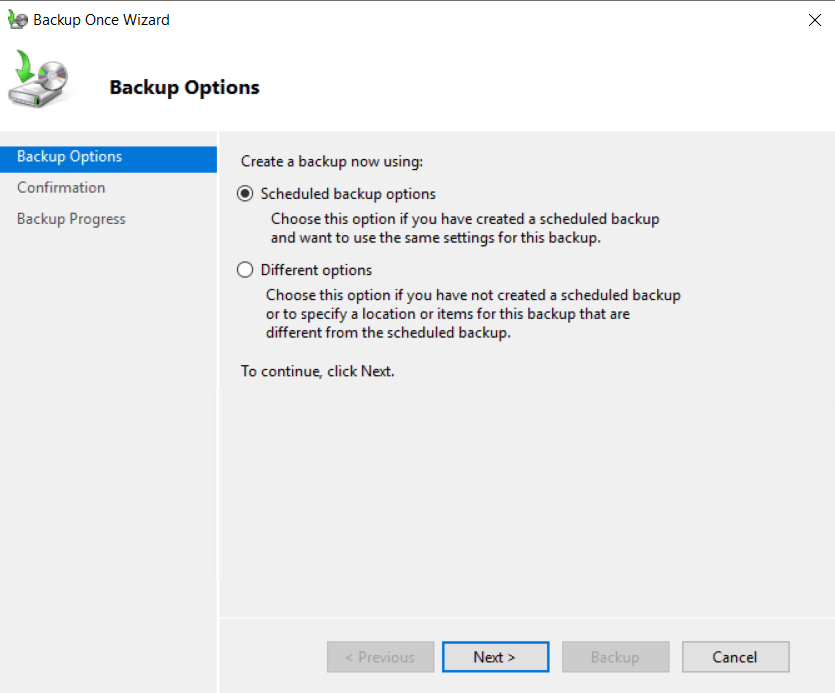Image resolution: width=835 pixels, height=693 pixels.
Task: Click the Backup Once Wizard title bar icon
Action: click(18, 20)
